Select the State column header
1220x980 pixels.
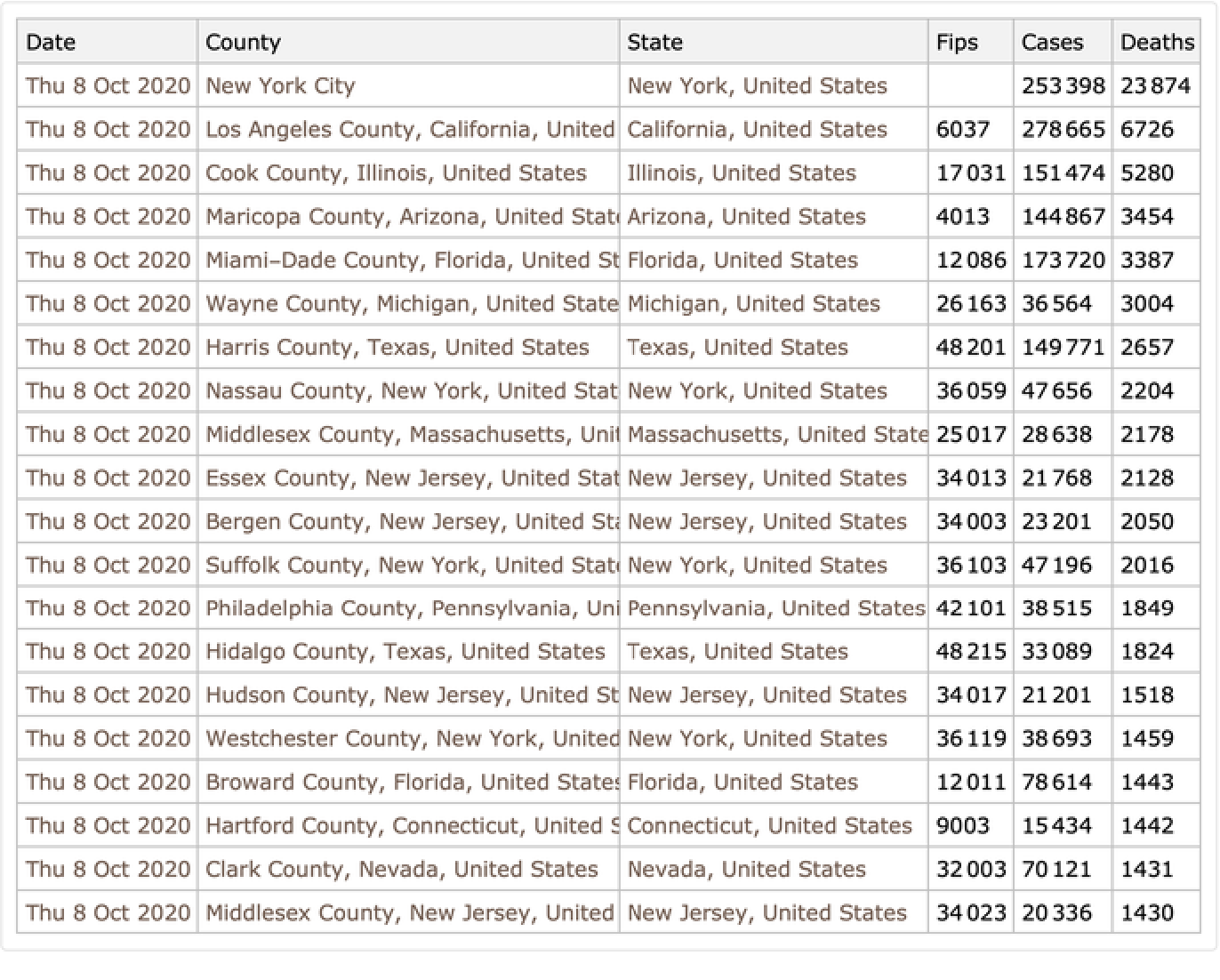click(654, 42)
